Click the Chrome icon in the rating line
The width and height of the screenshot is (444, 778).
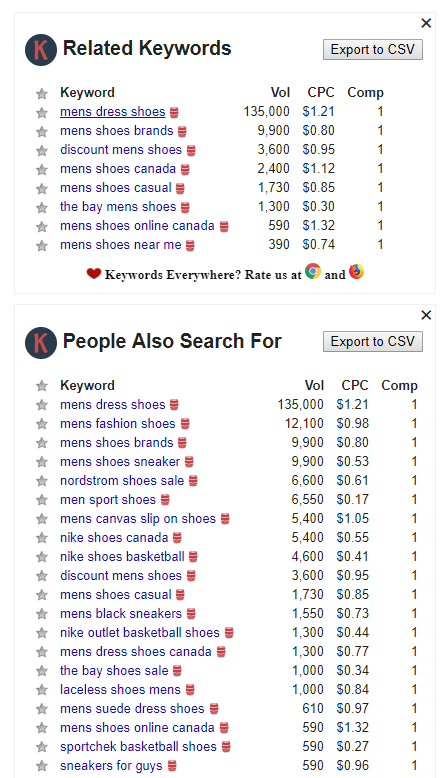coord(313,271)
